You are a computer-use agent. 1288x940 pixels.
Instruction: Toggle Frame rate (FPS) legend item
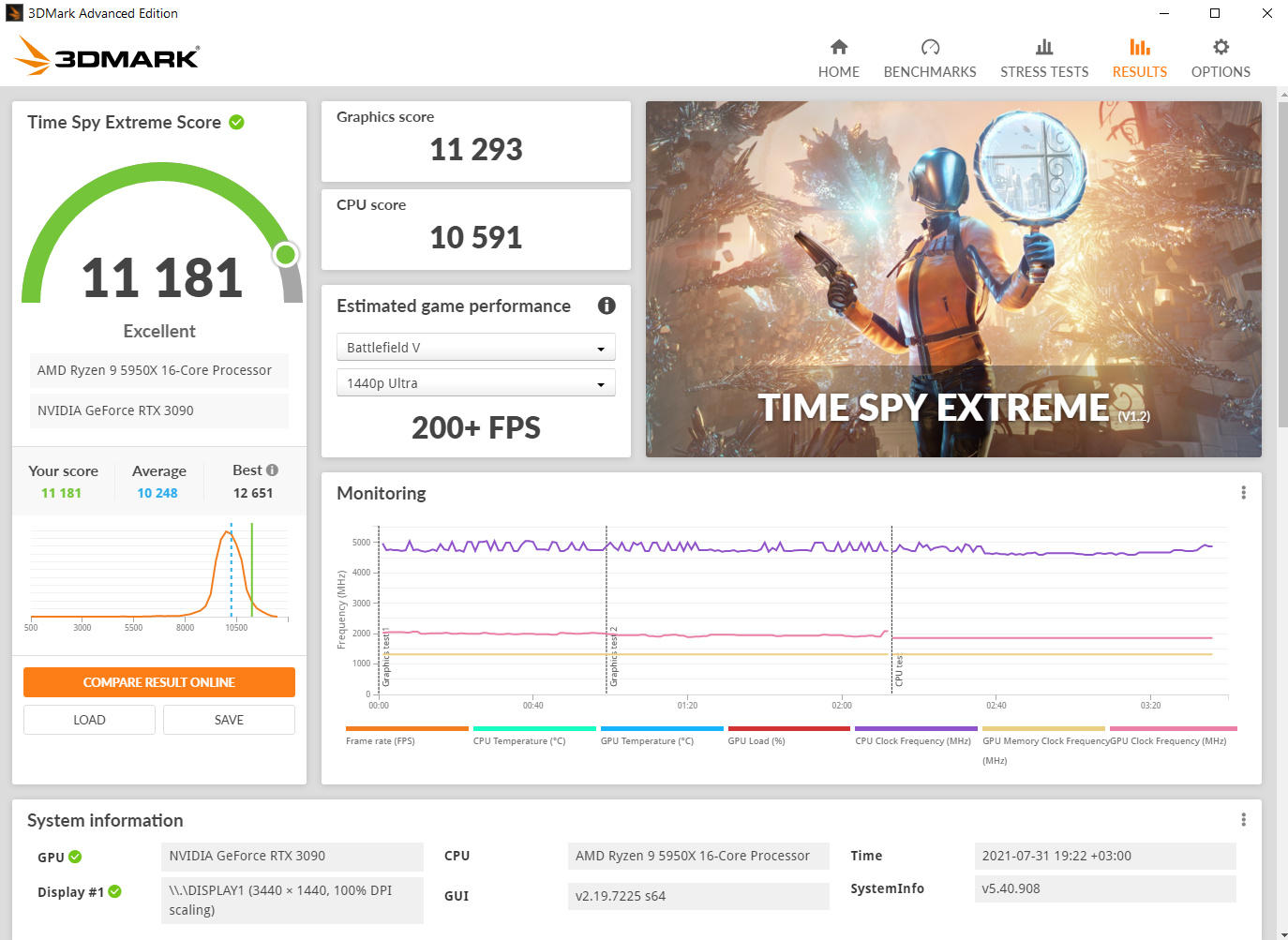pos(407,735)
